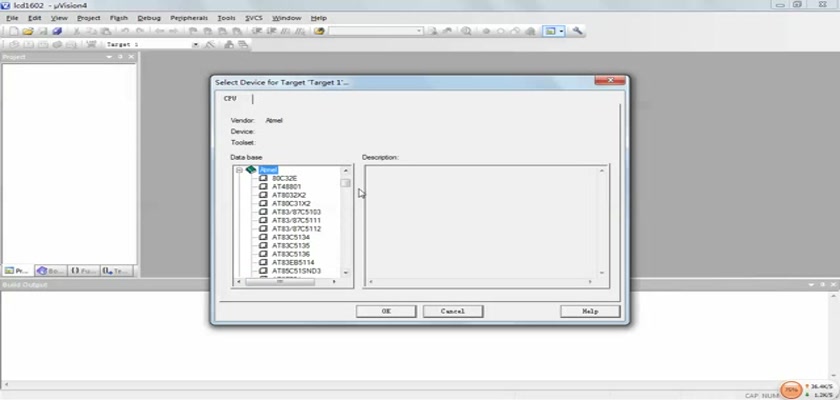The height and width of the screenshot is (400, 840).
Task: Click the Download to flash icon
Action: [x=90, y=44]
